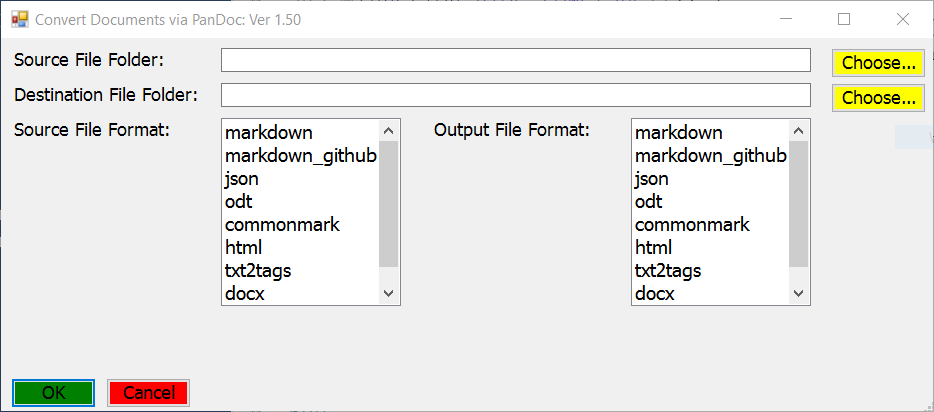Viewport: 934px width, 412px height.
Task: Pick html in Source File Format list
Action: coord(245,248)
